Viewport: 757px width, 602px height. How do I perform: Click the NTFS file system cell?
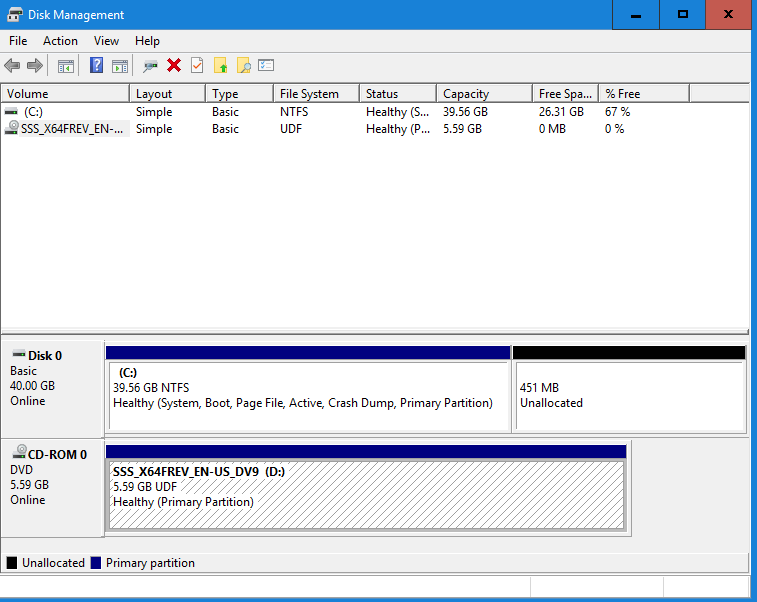pos(294,112)
